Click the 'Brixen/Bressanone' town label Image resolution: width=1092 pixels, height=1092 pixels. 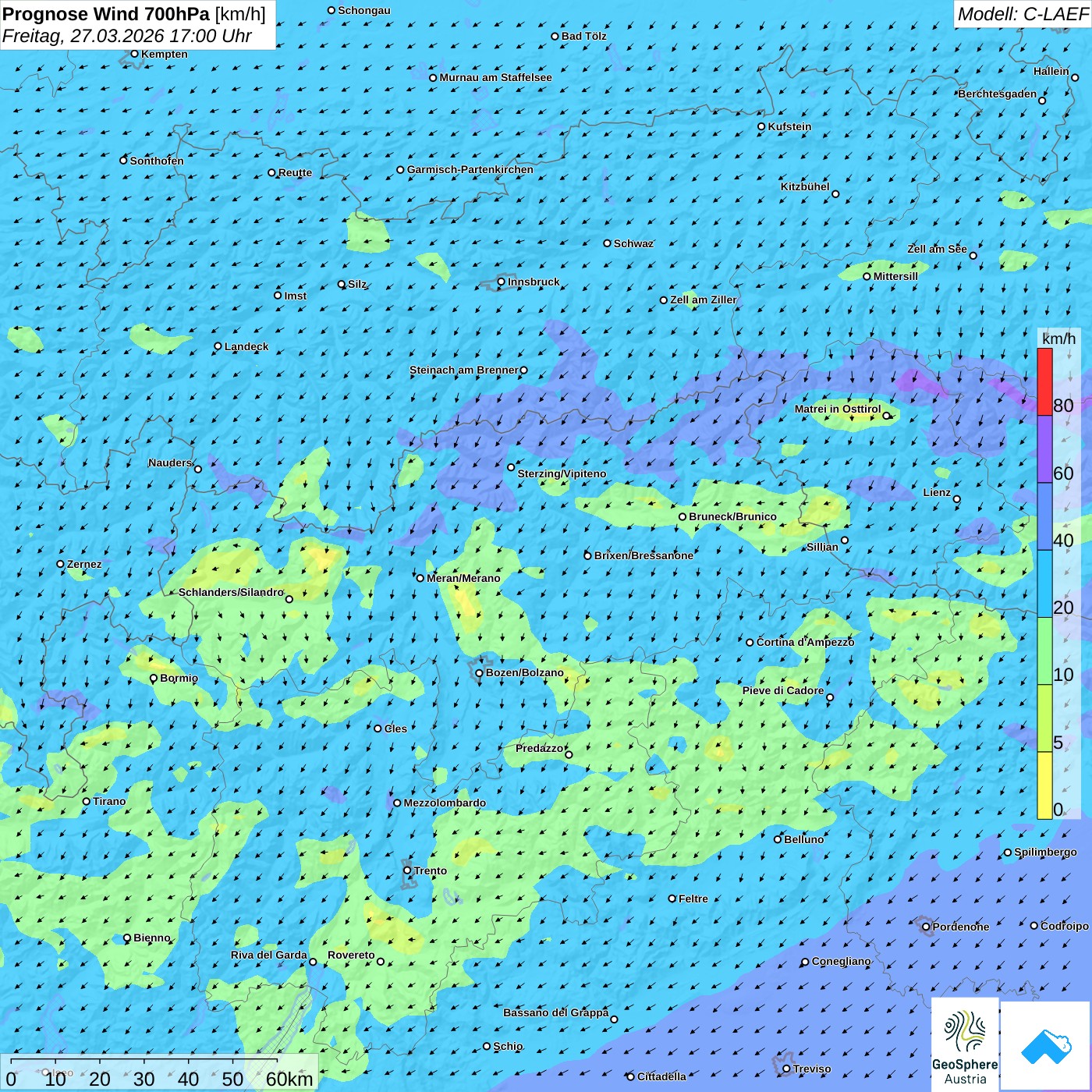pyautogui.click(x=643, y=555)
